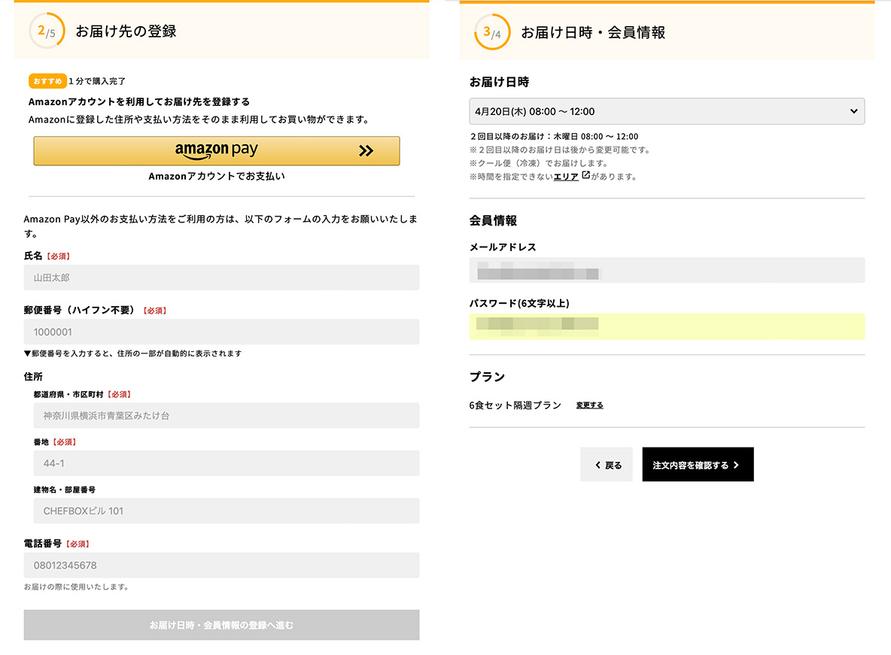Focus the 電話番号 phone number field

click(x=221, y=565)
